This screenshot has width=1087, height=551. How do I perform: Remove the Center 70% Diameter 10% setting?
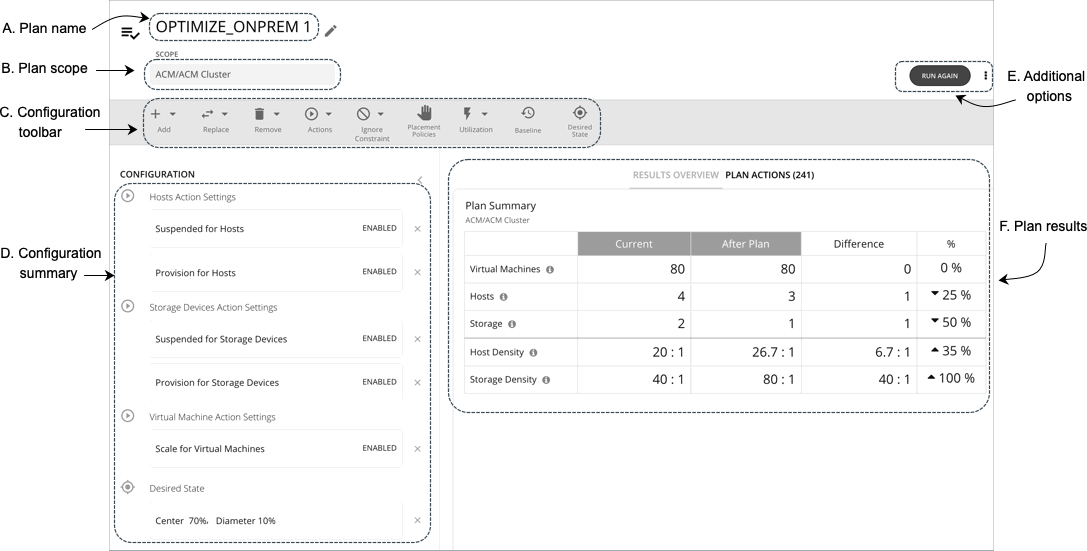417,521
